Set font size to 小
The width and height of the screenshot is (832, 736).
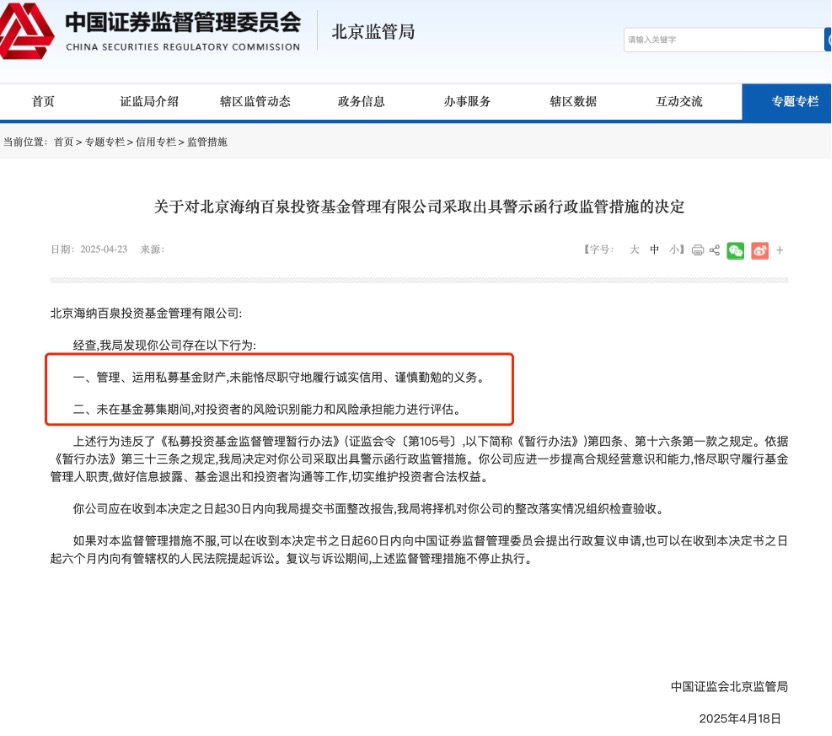[674, 249]
